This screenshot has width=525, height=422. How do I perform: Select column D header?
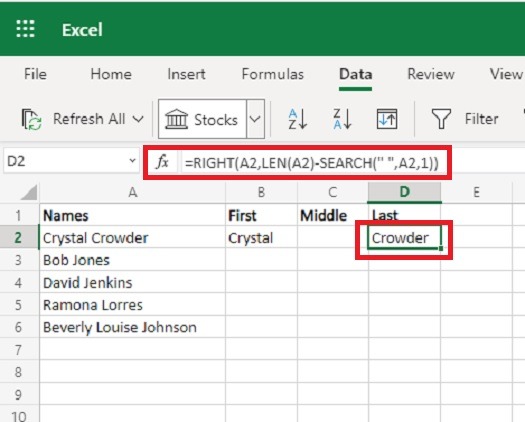pos(404,192)
